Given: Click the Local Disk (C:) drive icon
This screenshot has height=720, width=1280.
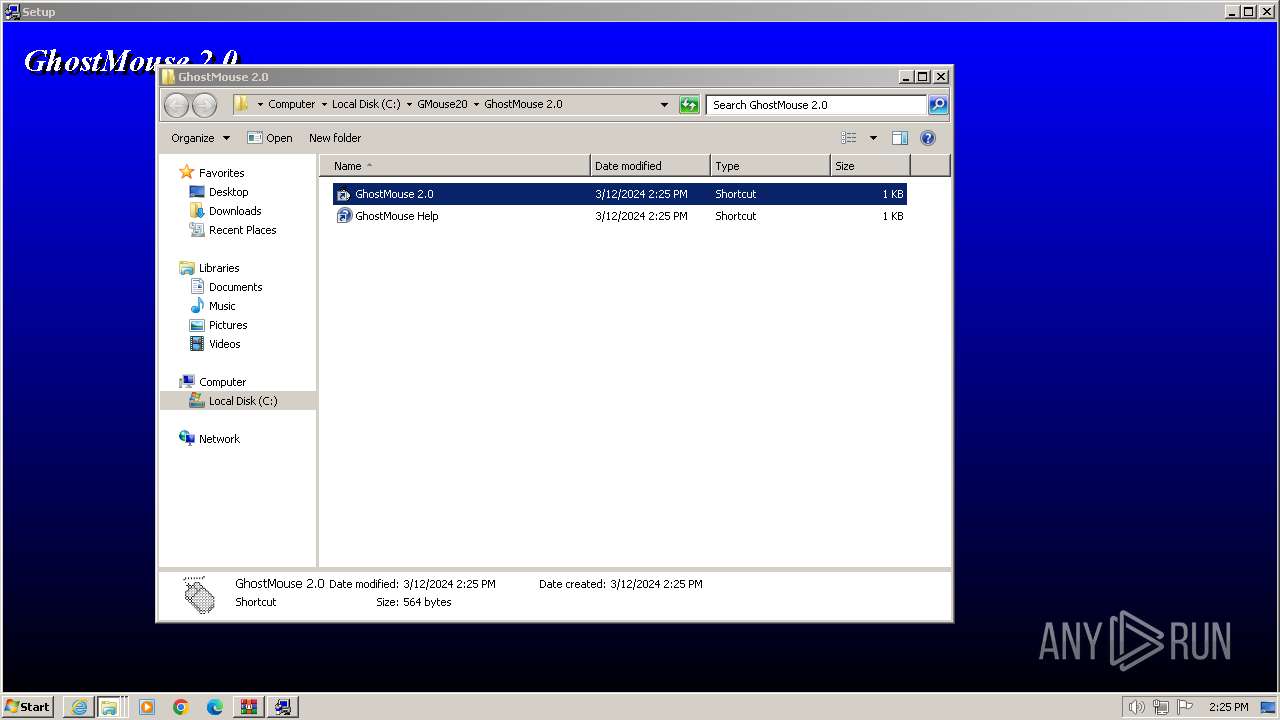Looking at the screenshot, I should [197, 401].
